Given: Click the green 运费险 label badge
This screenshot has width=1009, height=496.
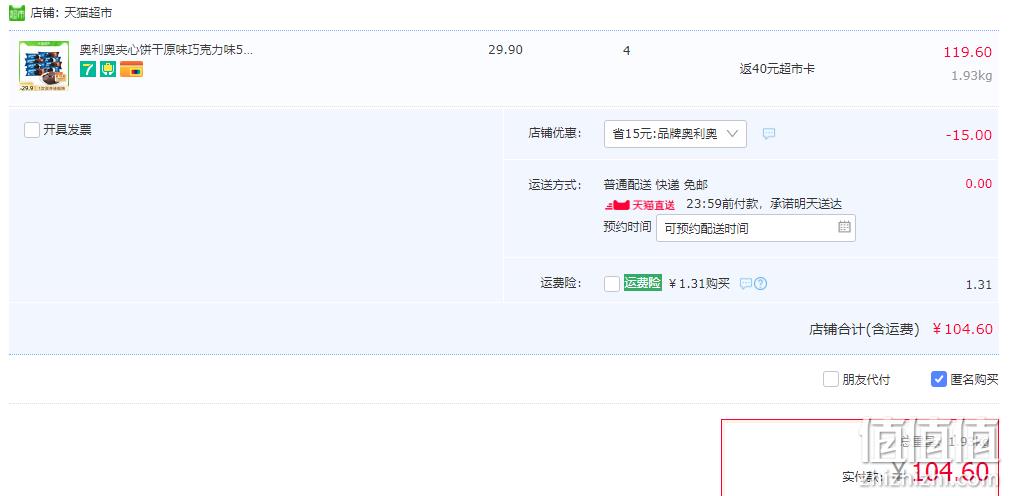Looking at the screenshot, I should pos(642,283).
